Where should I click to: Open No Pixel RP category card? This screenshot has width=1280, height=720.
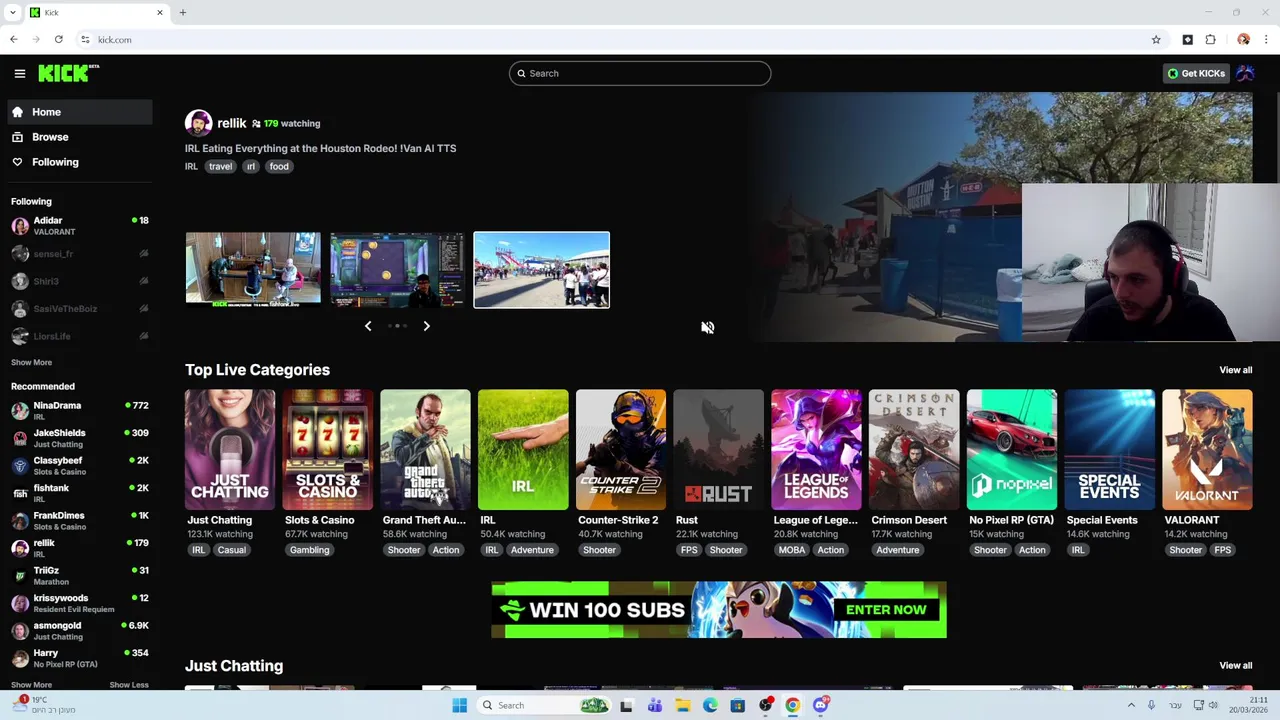point(1012,450)
